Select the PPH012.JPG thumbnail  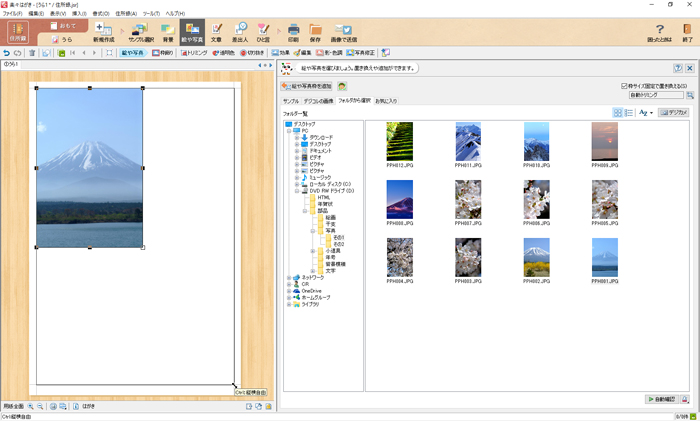(x=399, y=142)
